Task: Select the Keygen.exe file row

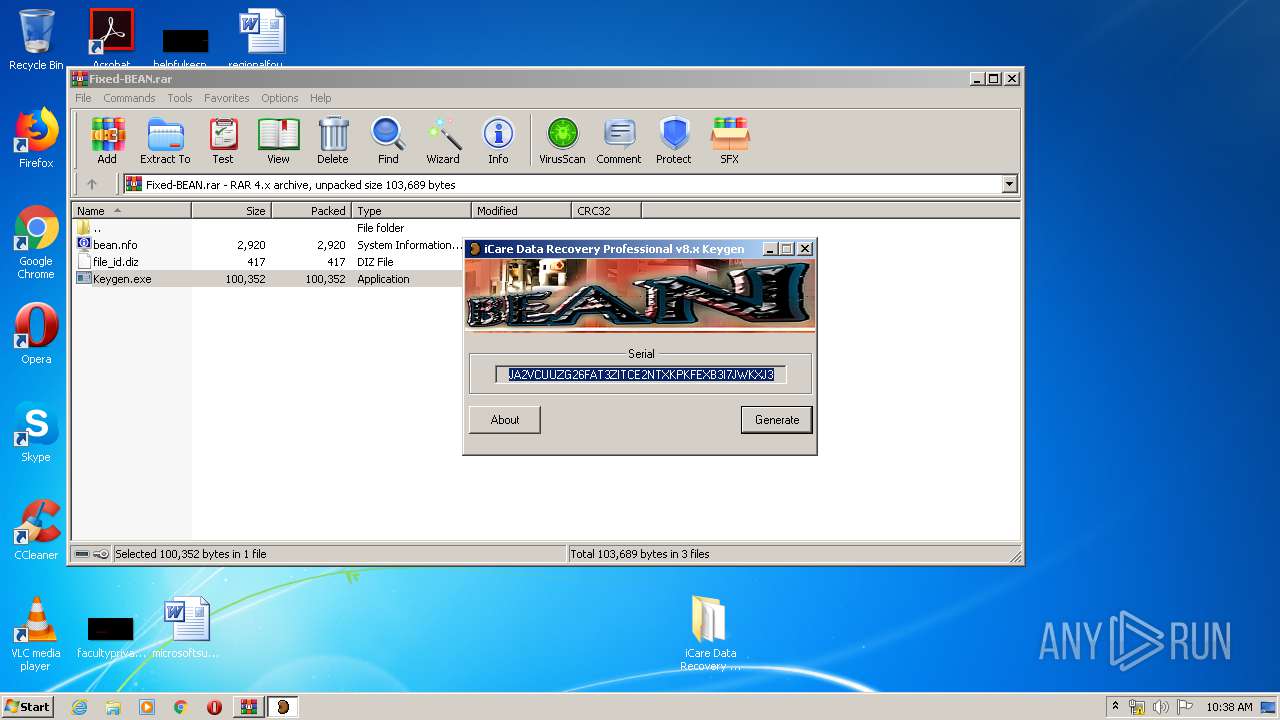Action: [268, 279]
